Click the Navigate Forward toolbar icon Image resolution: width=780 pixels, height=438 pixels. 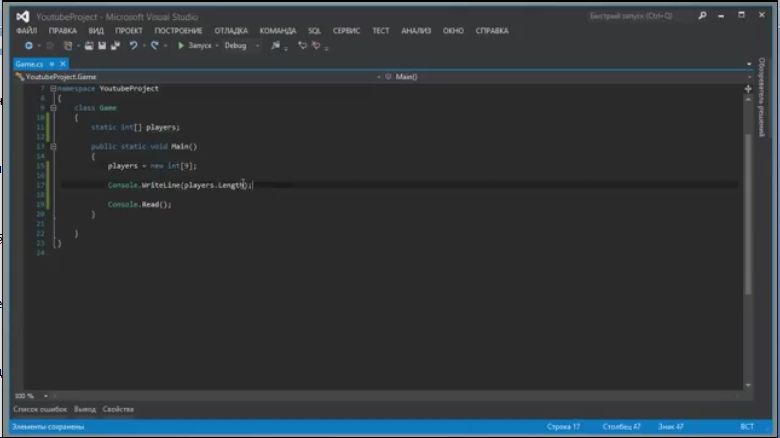click(50, 45)
